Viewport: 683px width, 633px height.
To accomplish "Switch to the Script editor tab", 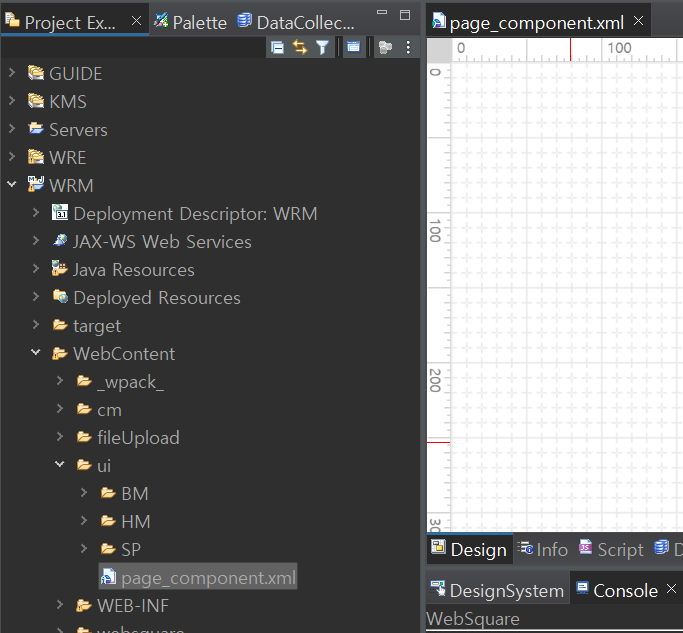I will click(x=611, y=549).
